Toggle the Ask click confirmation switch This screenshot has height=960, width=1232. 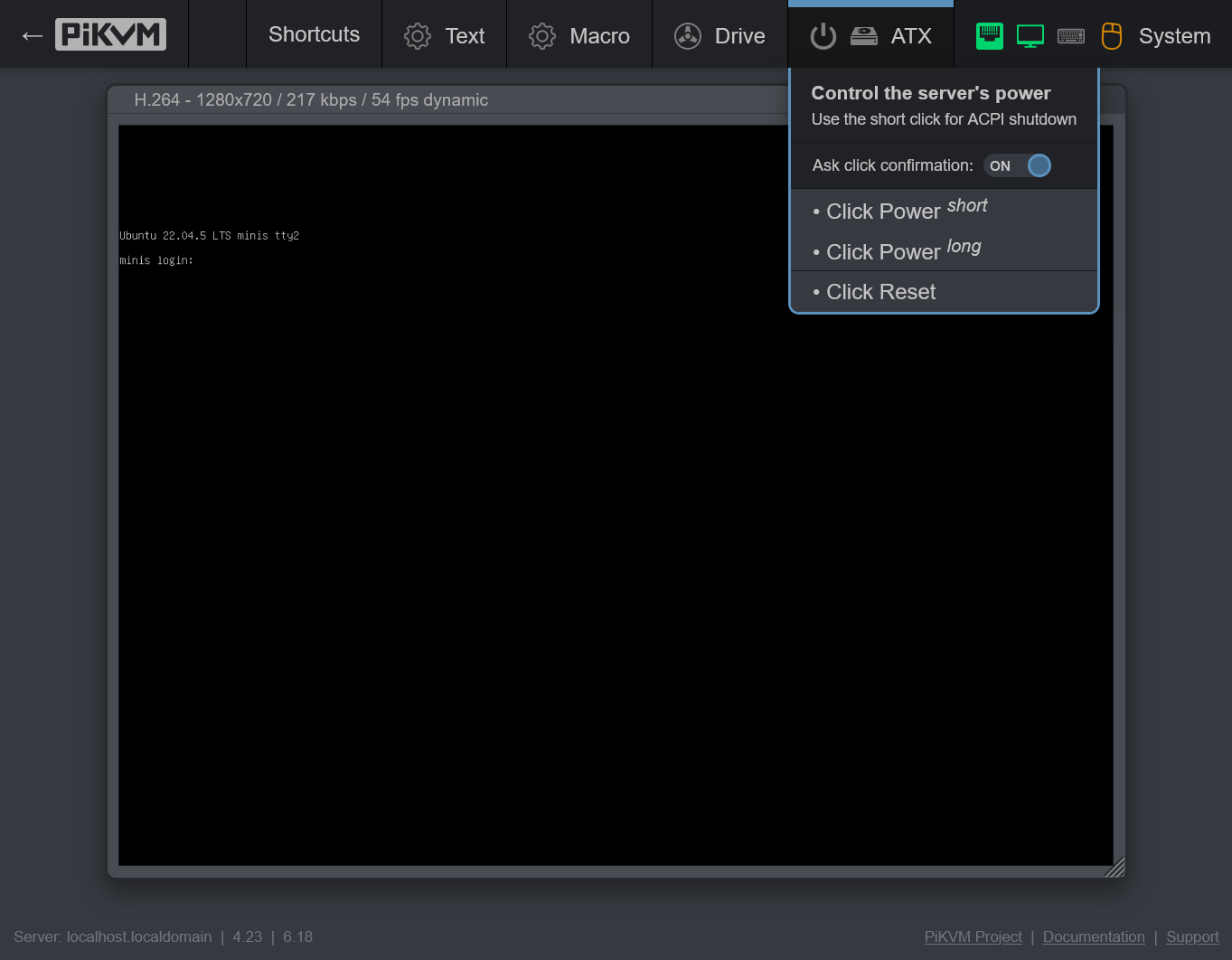tap(1018, 165)
